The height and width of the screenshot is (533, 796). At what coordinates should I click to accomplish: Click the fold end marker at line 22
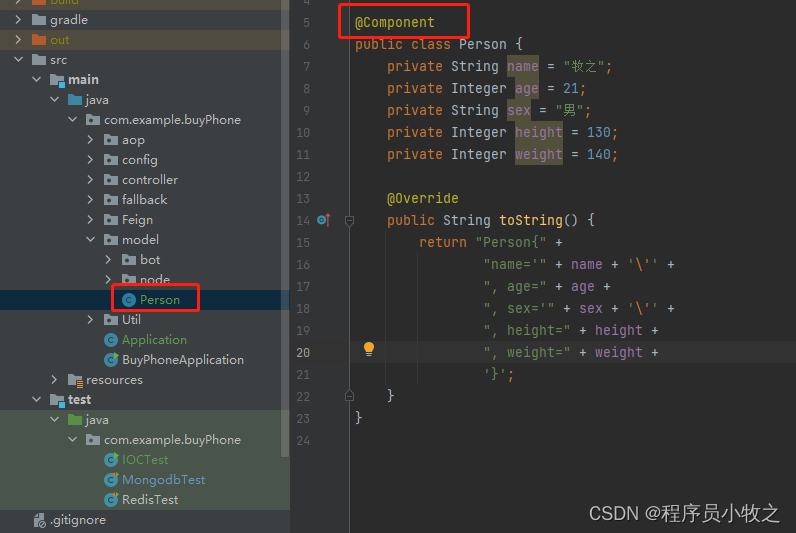coord(349,395)
